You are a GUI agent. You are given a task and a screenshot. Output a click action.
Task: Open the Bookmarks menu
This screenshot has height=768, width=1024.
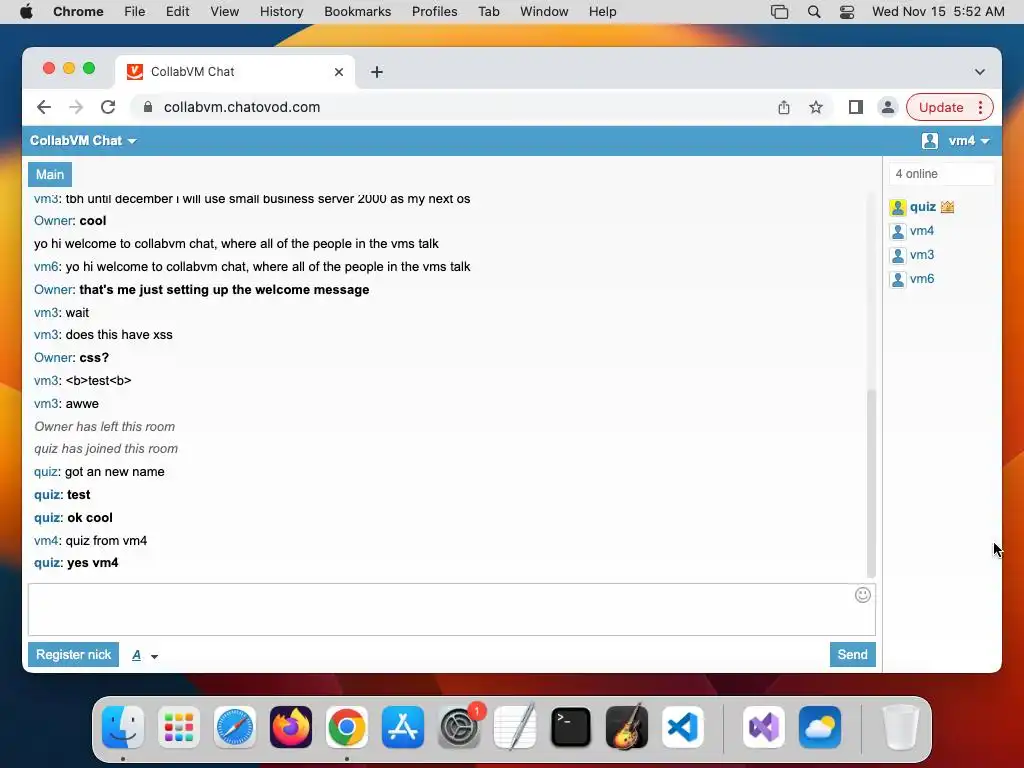[357, 12]
